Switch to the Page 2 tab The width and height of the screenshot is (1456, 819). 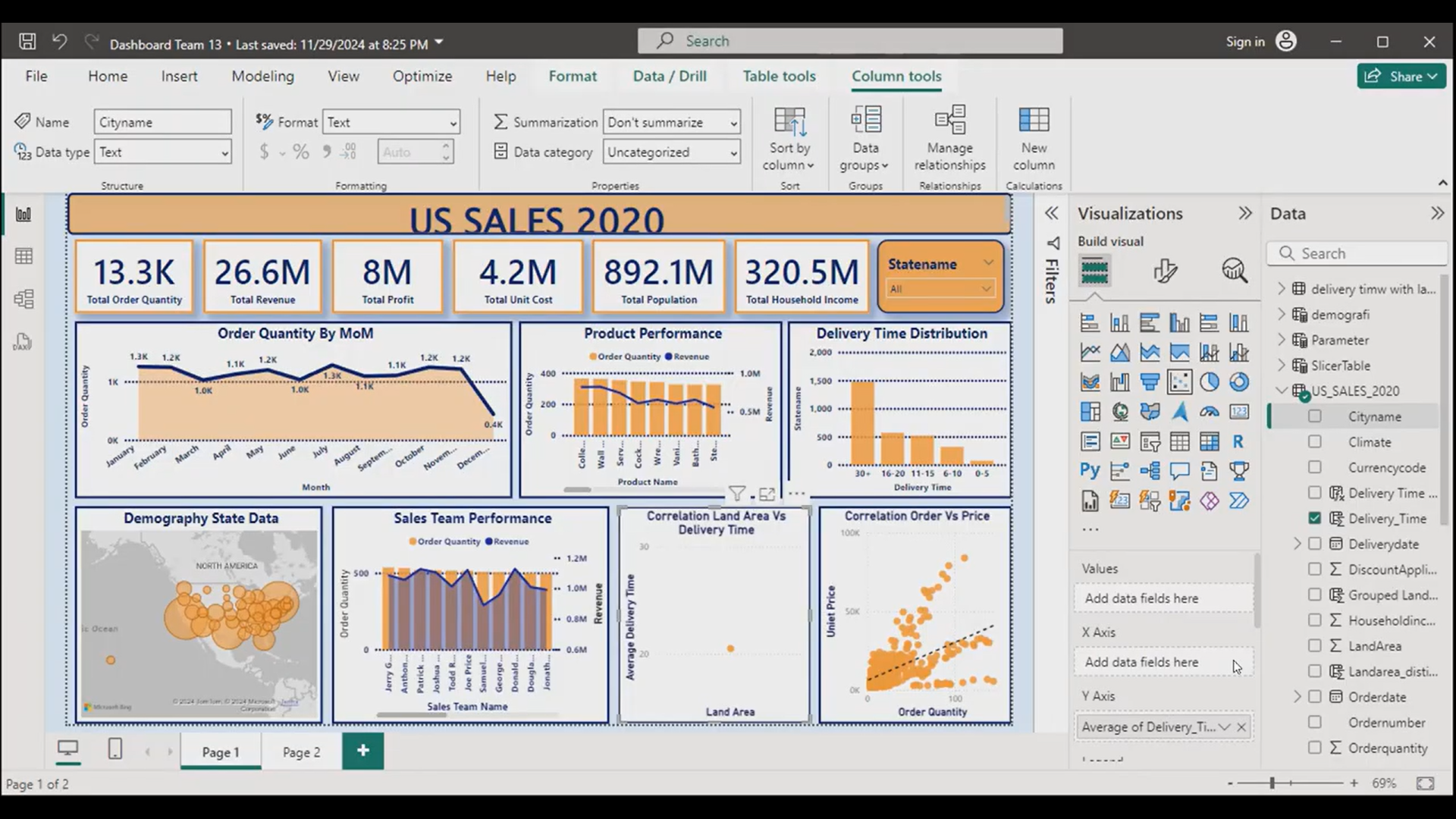tap(301, 752)
